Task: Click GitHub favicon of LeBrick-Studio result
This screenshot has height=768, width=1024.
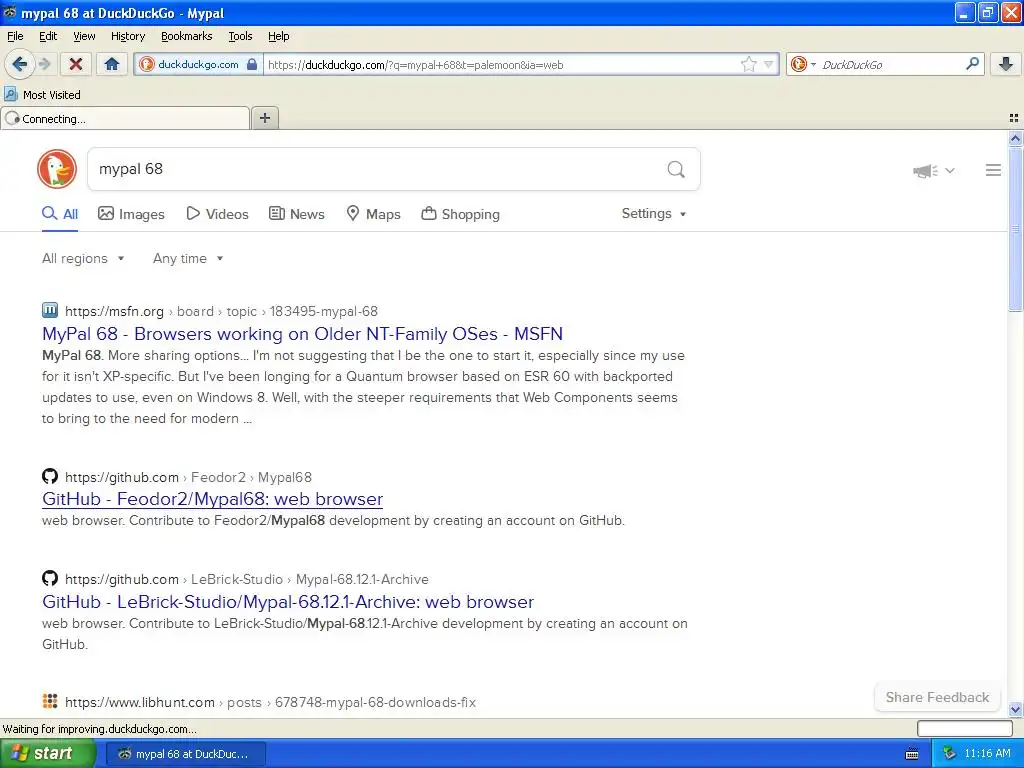Action: (50, 578)
